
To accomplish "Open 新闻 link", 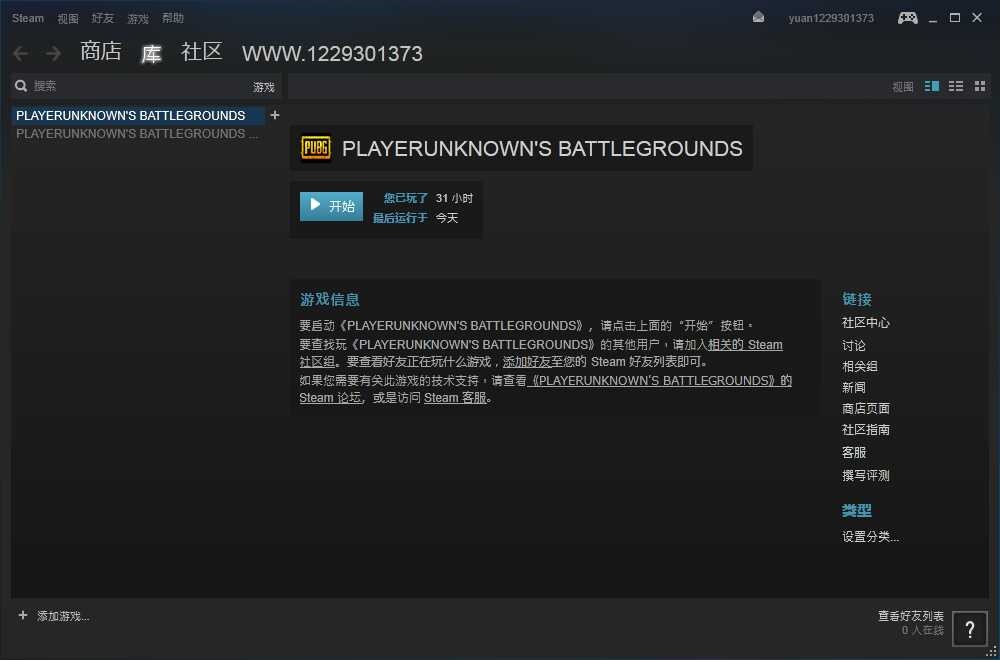I will [854, 387].
